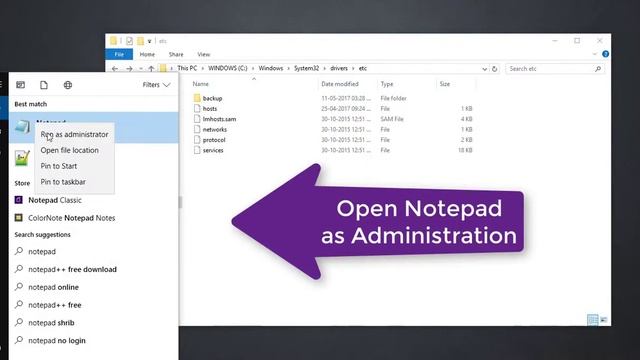The image size is (640, 360).
Task: Select the services file
Action: click(213, 150)
